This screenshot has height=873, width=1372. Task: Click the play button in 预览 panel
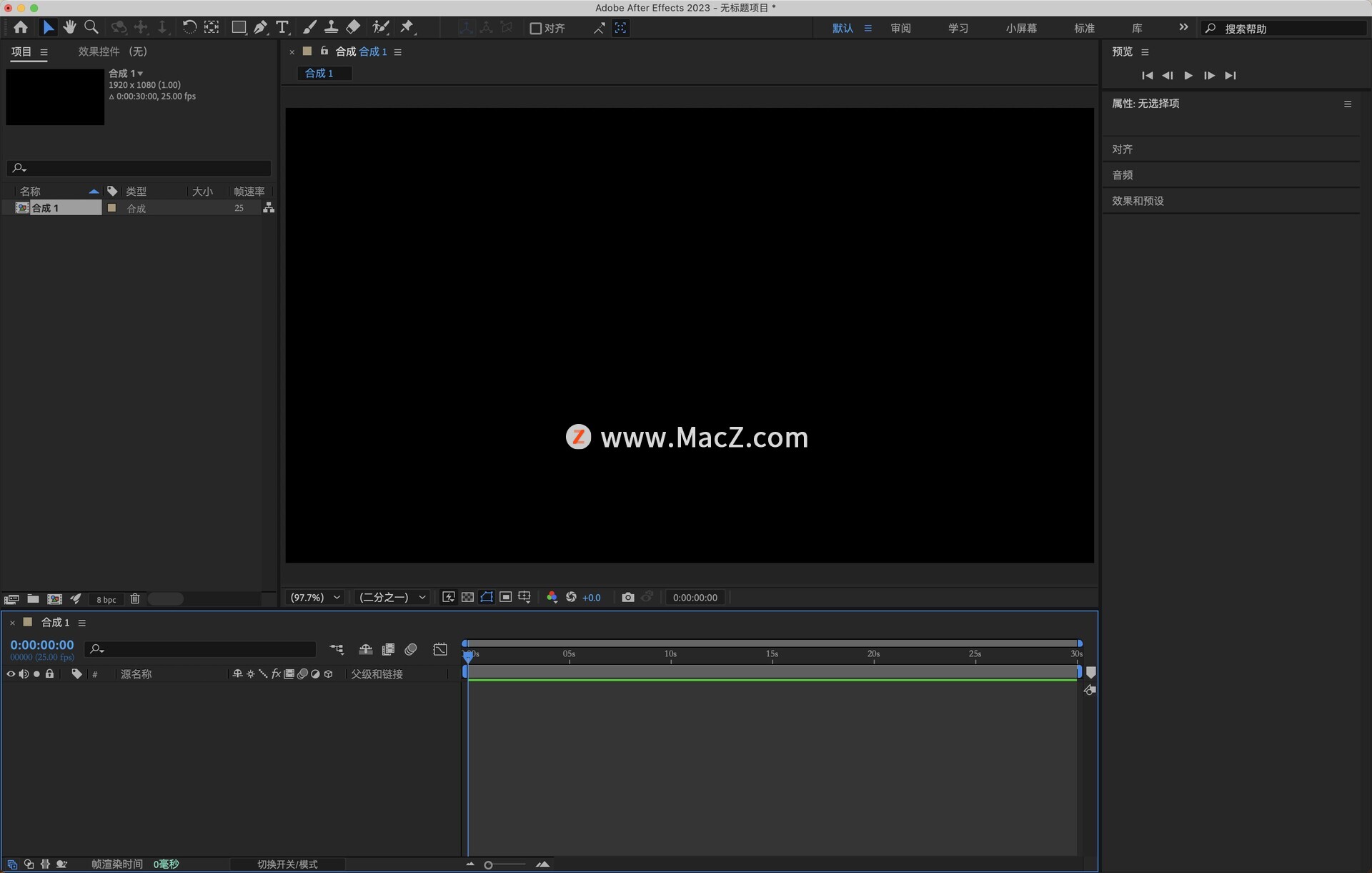[x=1188, y=75]
